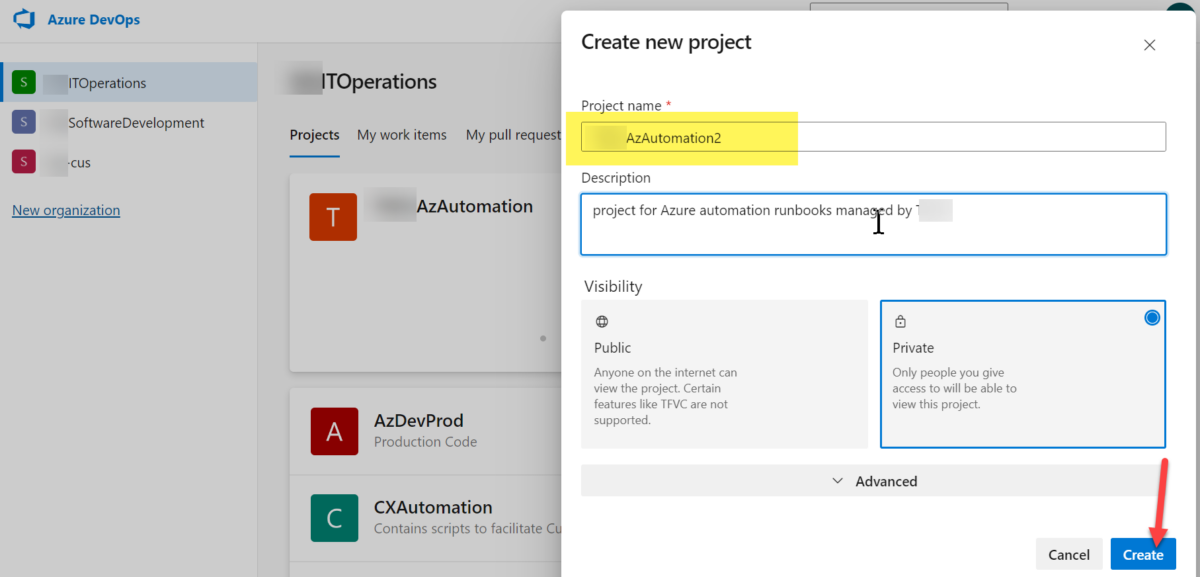The image size is (1200, 577).
Task: Open Azure DevOps home link text
Action: [93, 20]
